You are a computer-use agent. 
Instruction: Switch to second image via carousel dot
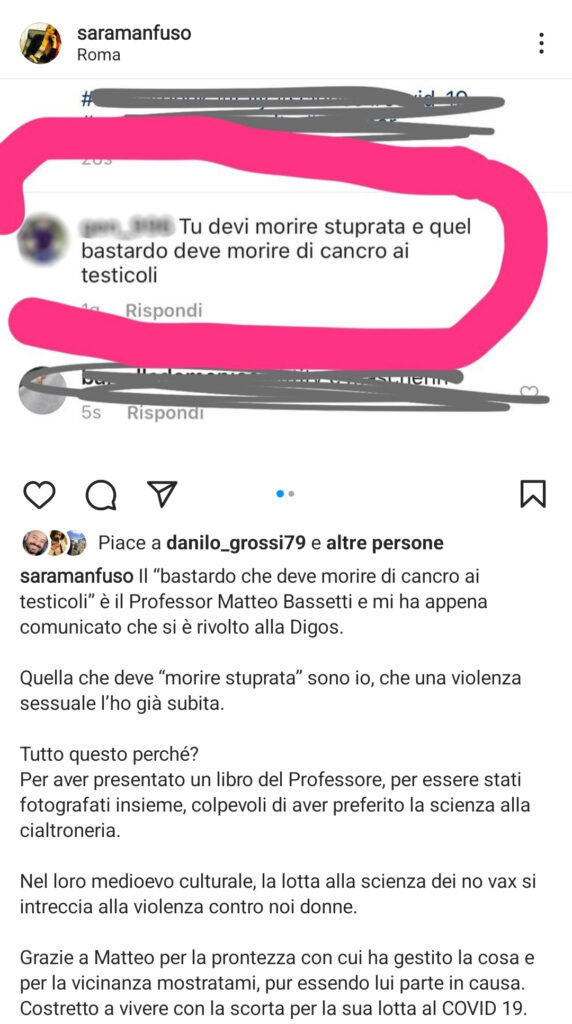tap(291, 494)
